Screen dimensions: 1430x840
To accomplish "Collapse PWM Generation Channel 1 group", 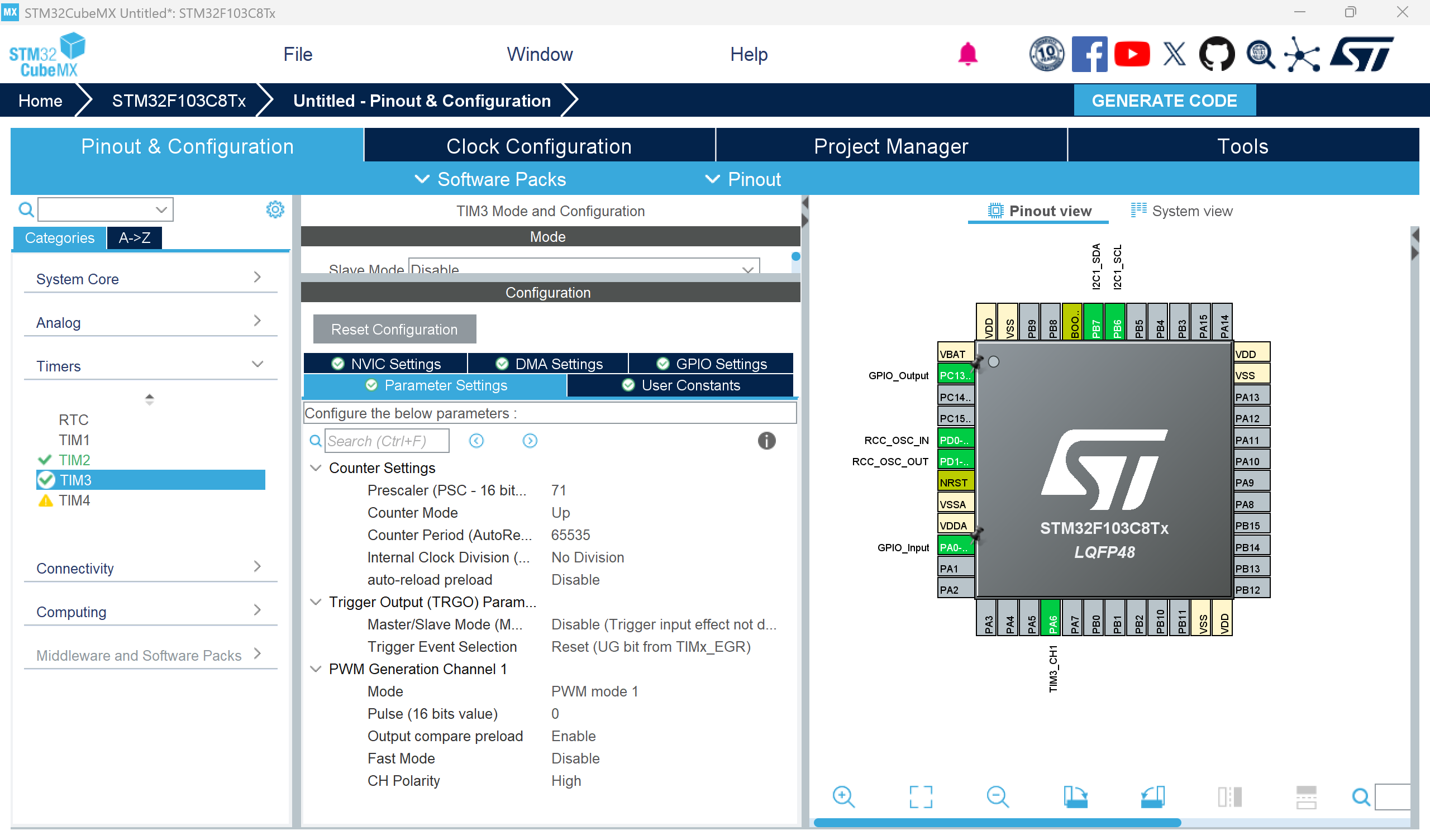I will (x=316, y=669).
